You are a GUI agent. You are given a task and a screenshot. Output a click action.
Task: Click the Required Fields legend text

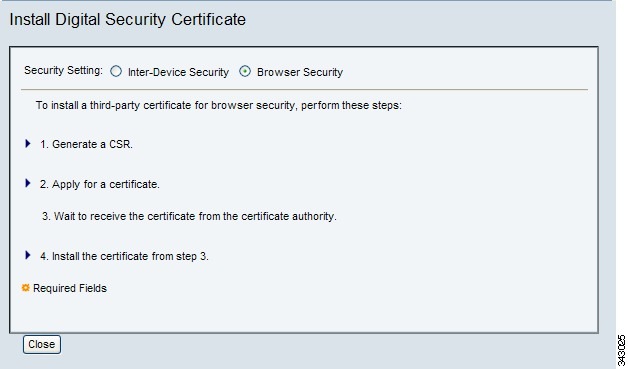point(70,288)
